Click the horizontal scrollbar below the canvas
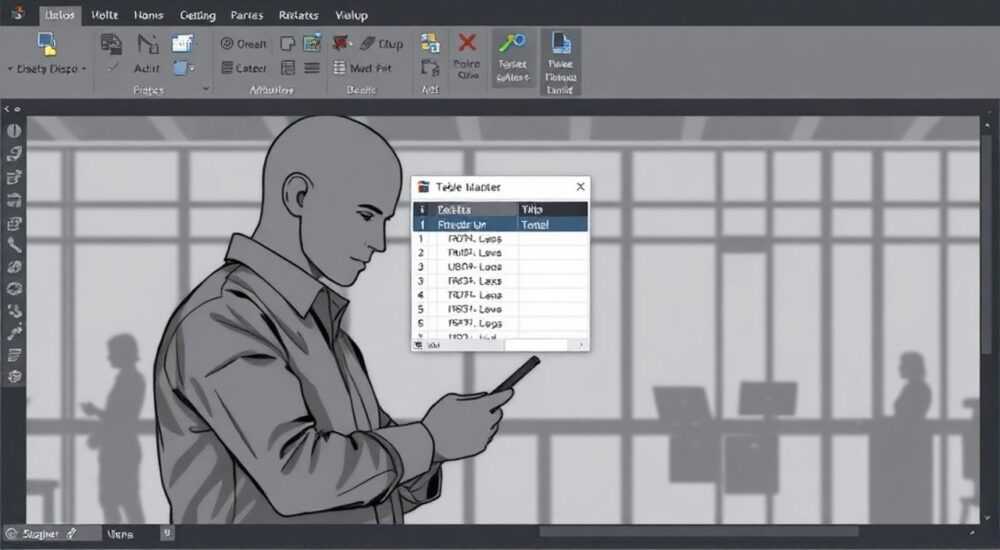The image size is (1000, 550). point(698,531)
